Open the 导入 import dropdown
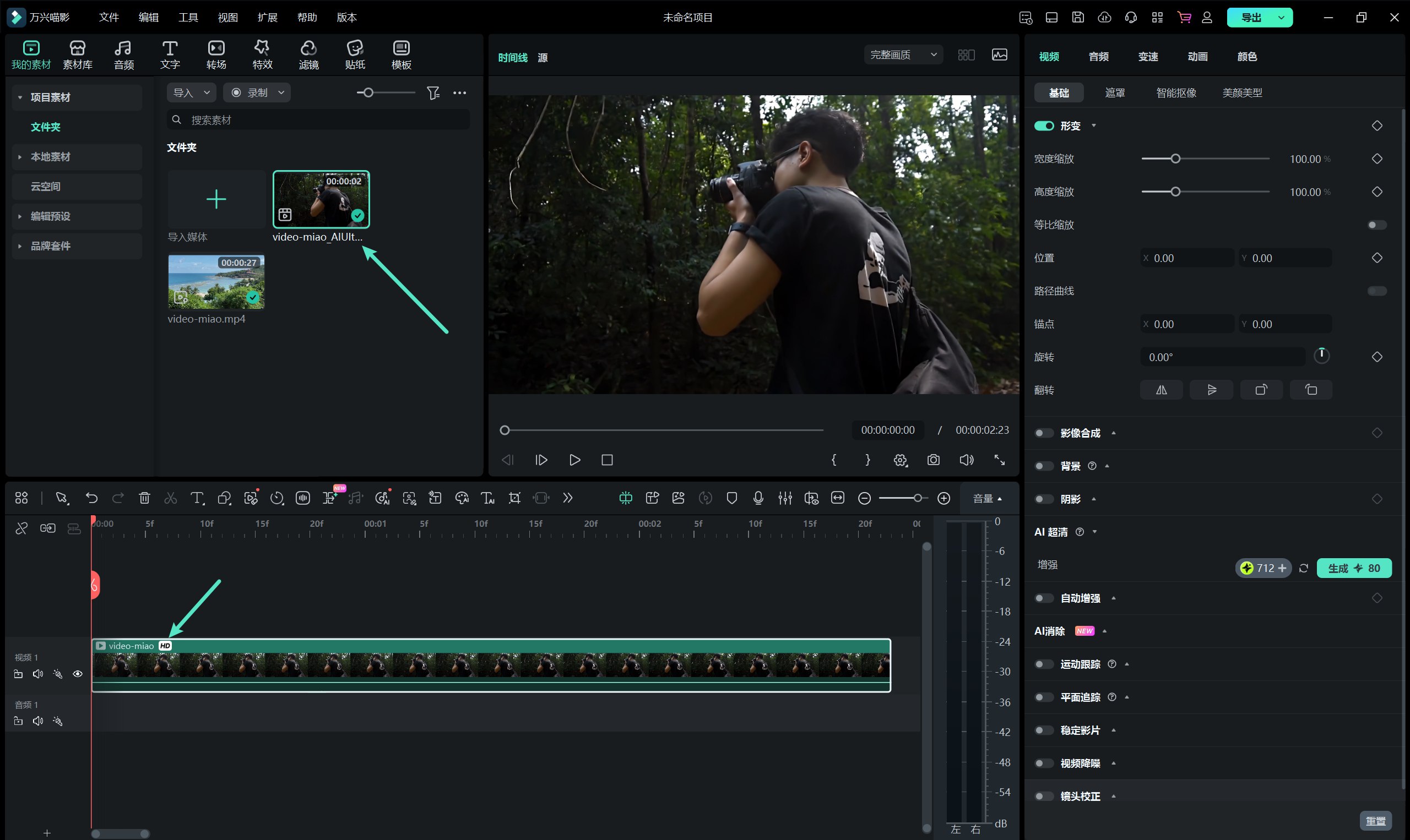This screenshot has height=840, width=1410. 191,92
